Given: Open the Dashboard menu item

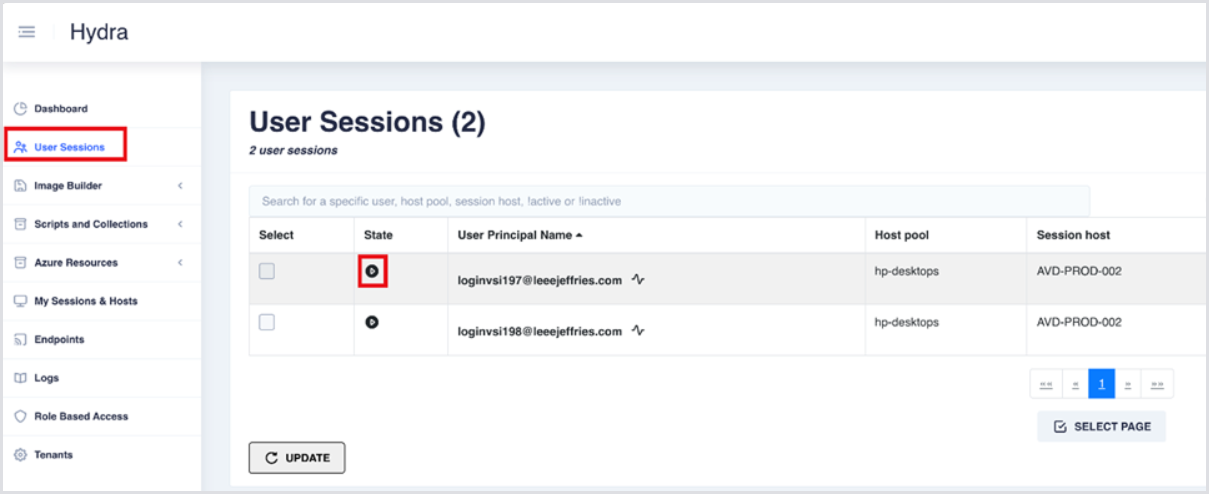Looking at the screenshot, I should (61, 109).
